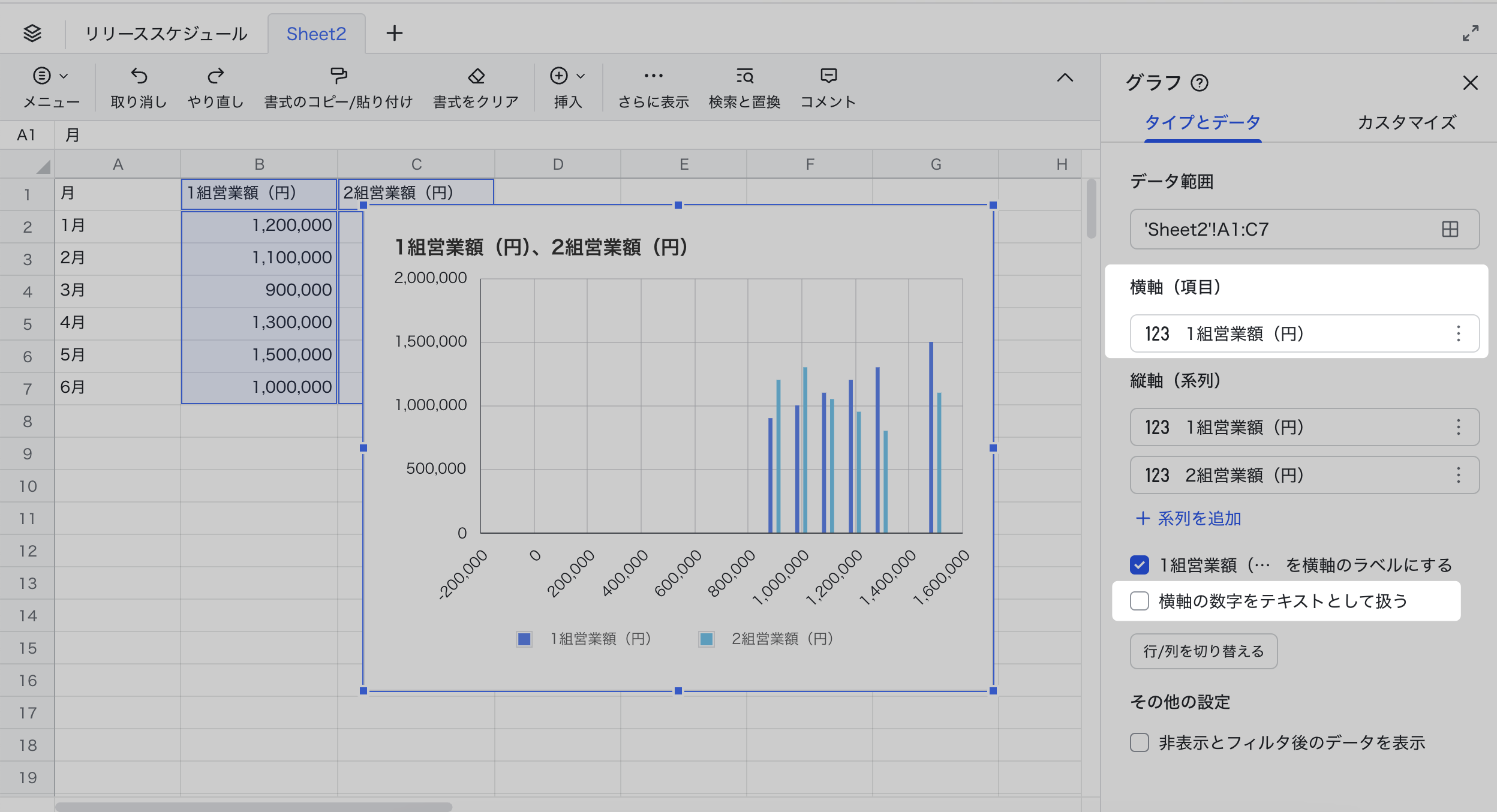
Task: Click the data range grid selector icon
Action: point(1450,229)
